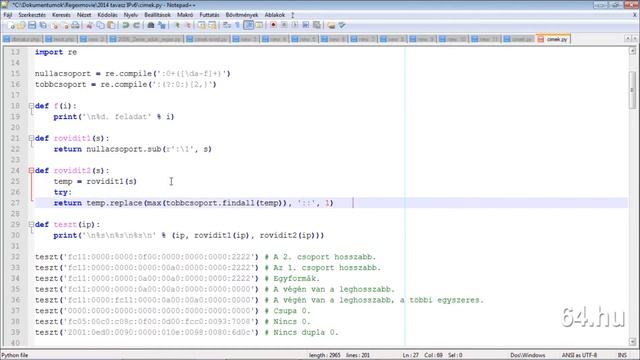Collapse the def f(i) fold marker
Viewport: 640px width, 360px height.
(31, 106)
